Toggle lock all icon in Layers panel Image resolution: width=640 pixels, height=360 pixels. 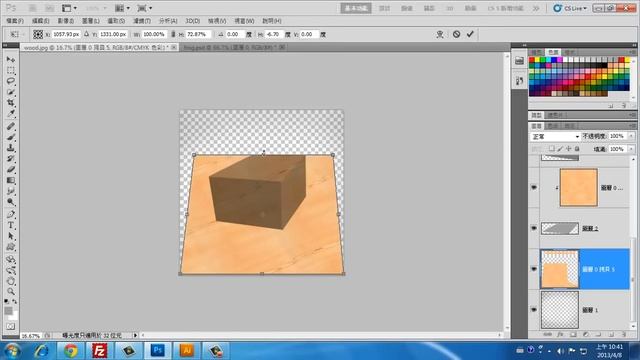pos(577,149)
